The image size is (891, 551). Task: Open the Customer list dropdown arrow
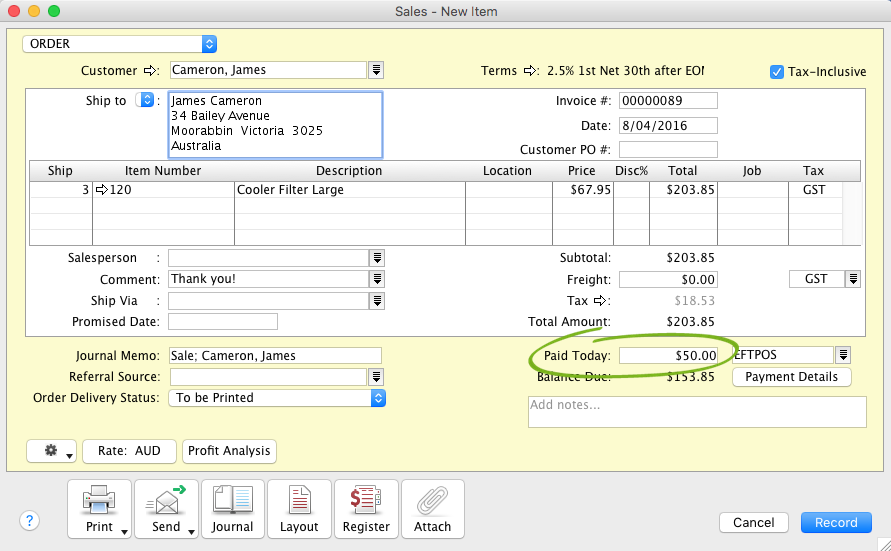coord(377,70)
